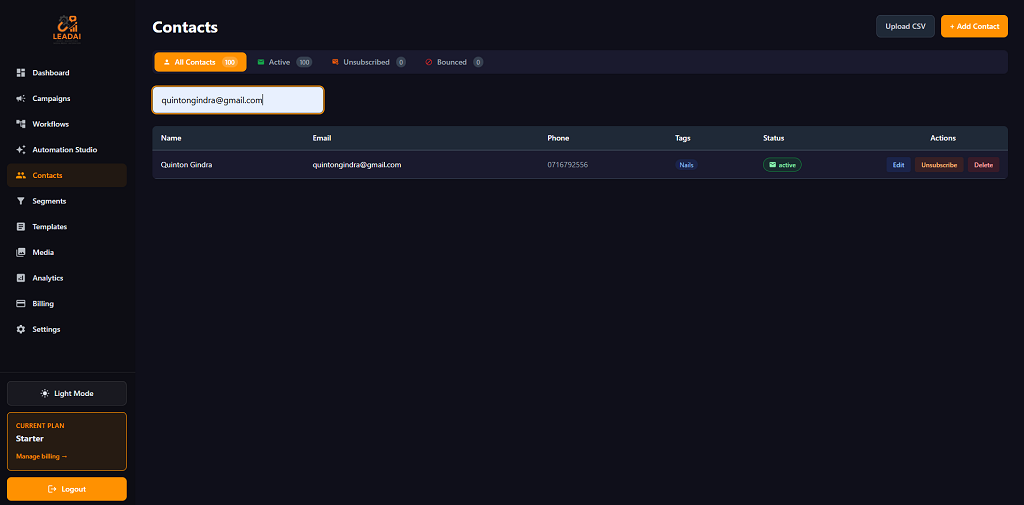Open the Analytics page
This screenshot has height=505, width=1024.
point(67,278)
